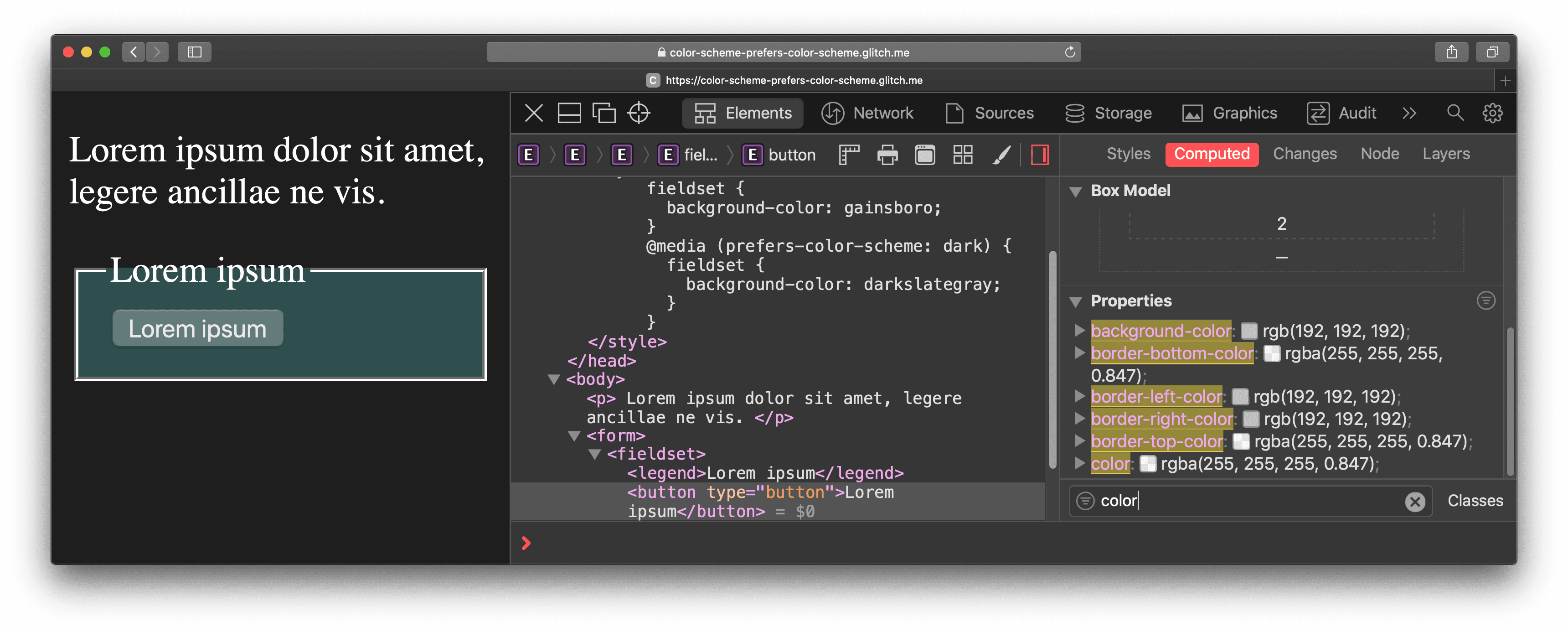This screenshot has height=632, width=1568.
Task: Click the color input search field
Action: point(1245,500)
